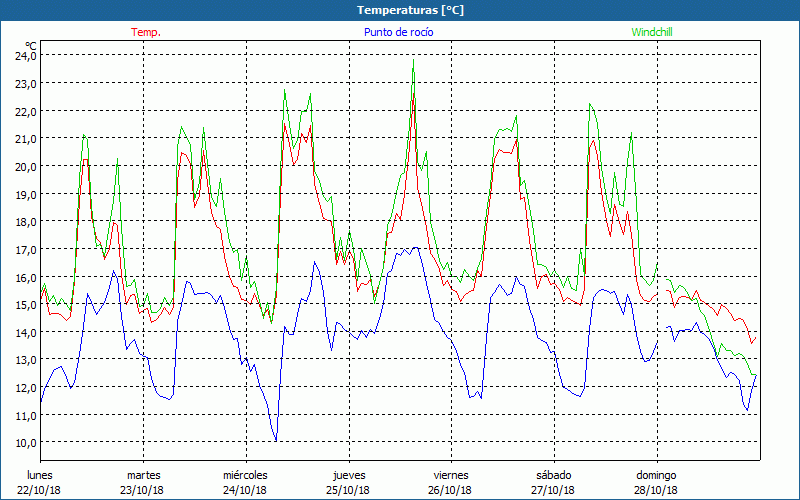Click the 27/10/18 date label
This screenshot has width=800, height=500.
(x=553, y=490)
